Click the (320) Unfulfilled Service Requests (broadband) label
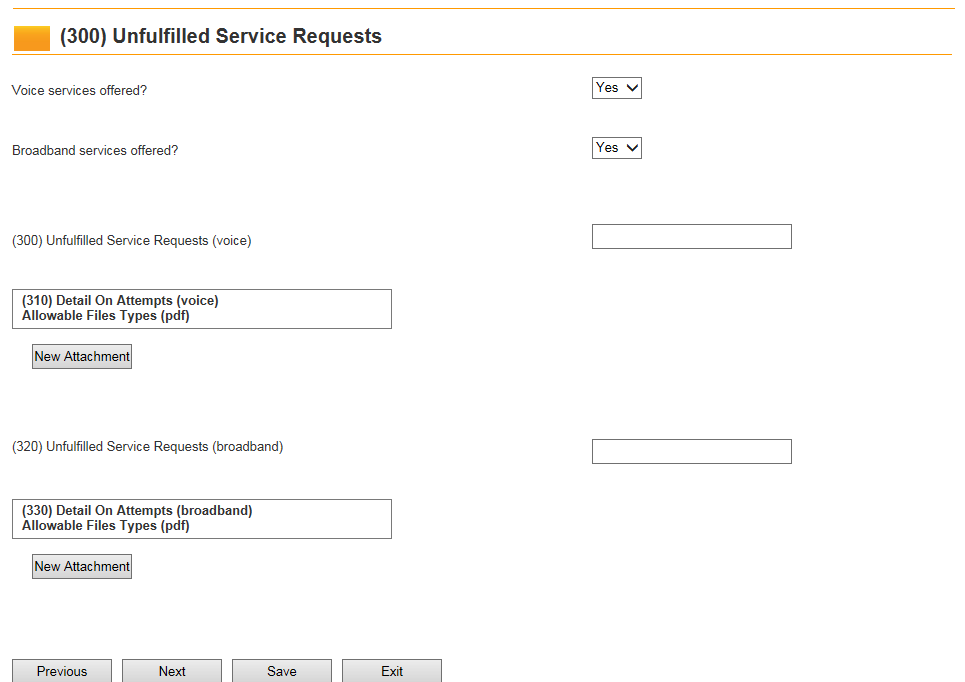The height and width of the screenshot is (682, 965). [148, 447]
